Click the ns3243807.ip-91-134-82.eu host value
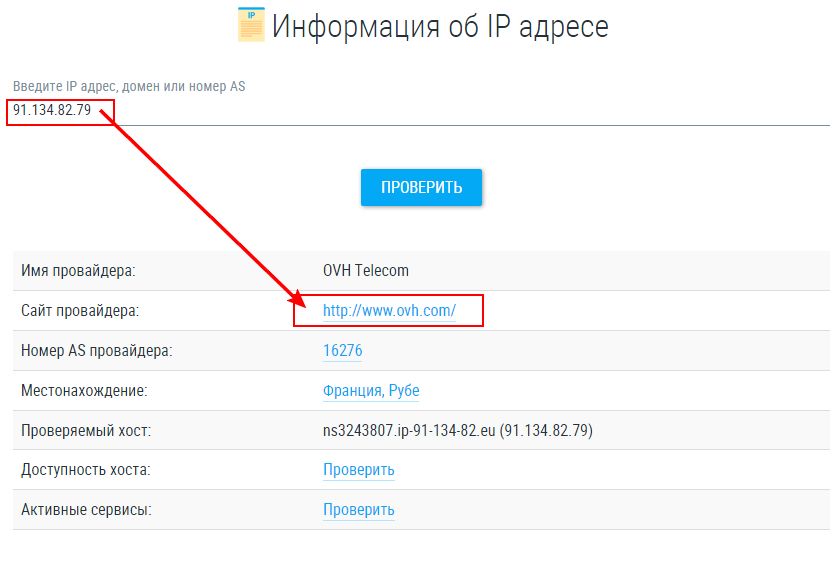836x588 pixels. pyautogui.click(x=457, y=430)
